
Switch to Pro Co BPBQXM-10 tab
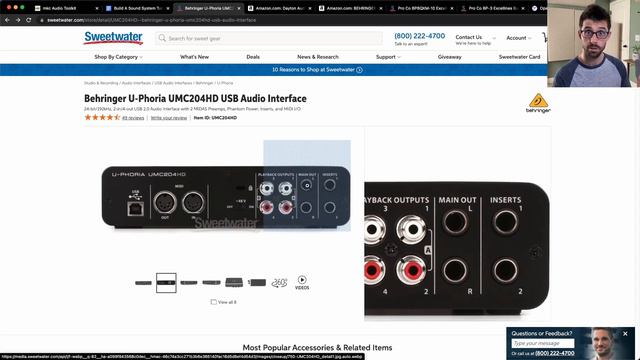(x=420, y=8)
